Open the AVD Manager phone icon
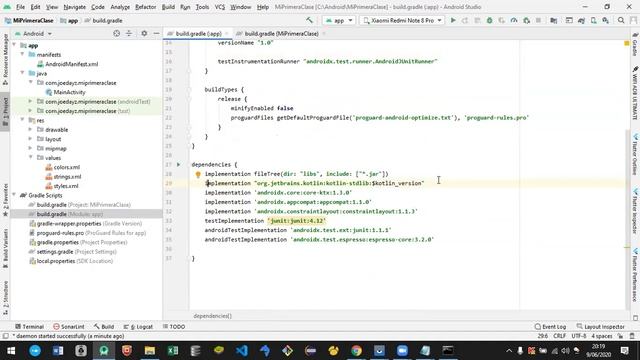Image resolution: width=640 pixels, height=360 pixels. point(593,20)
